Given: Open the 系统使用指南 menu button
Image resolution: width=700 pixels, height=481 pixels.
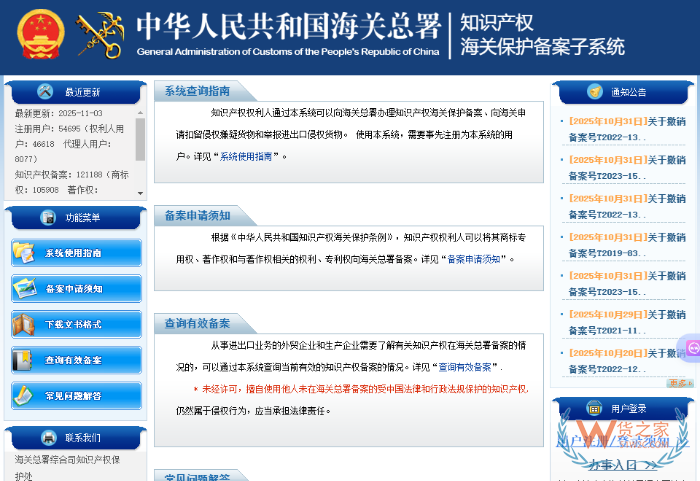Looking at the screenshot, I should coord(76,253).
